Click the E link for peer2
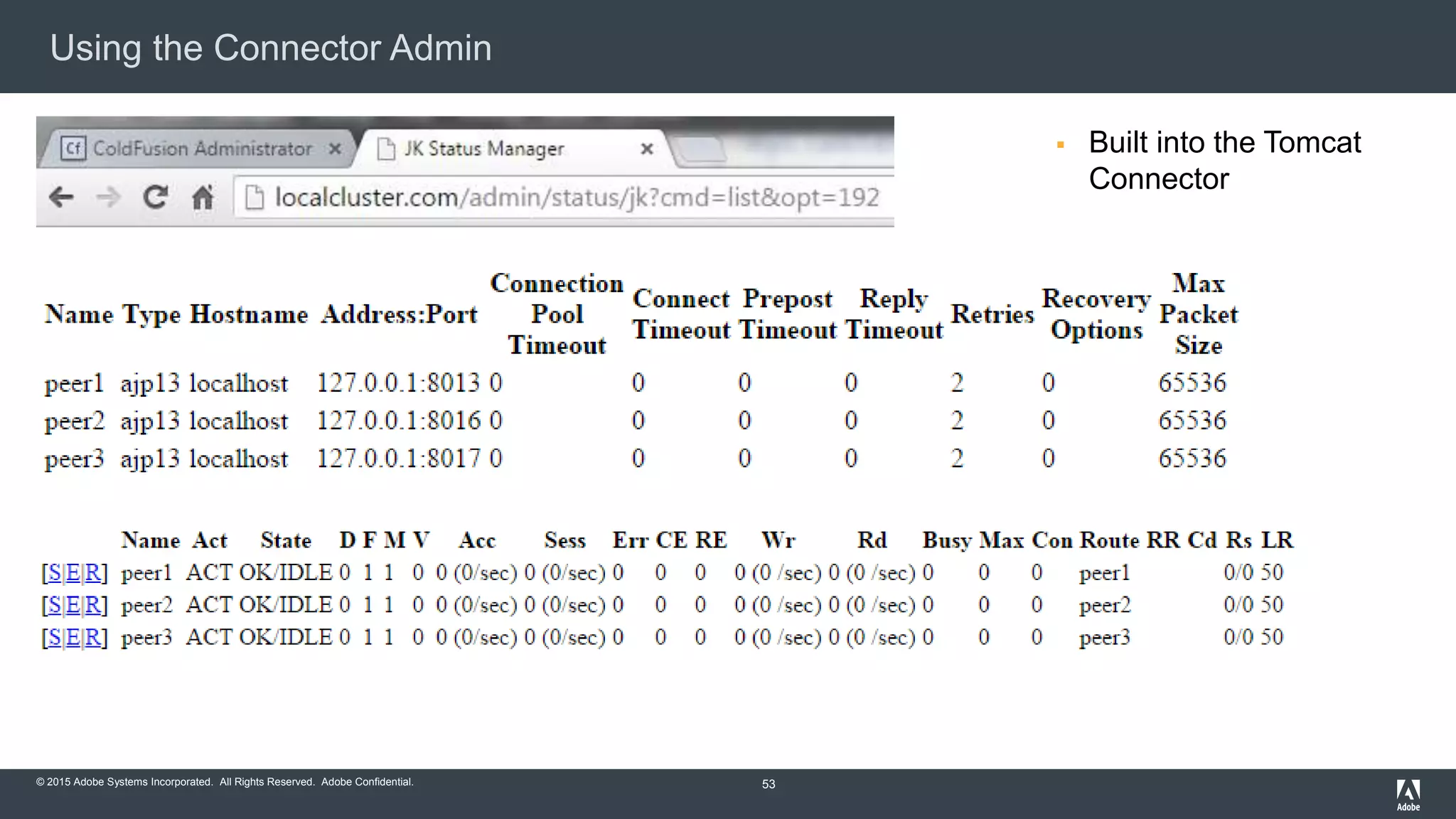The image size is (1456, 819). pos(73,605)
